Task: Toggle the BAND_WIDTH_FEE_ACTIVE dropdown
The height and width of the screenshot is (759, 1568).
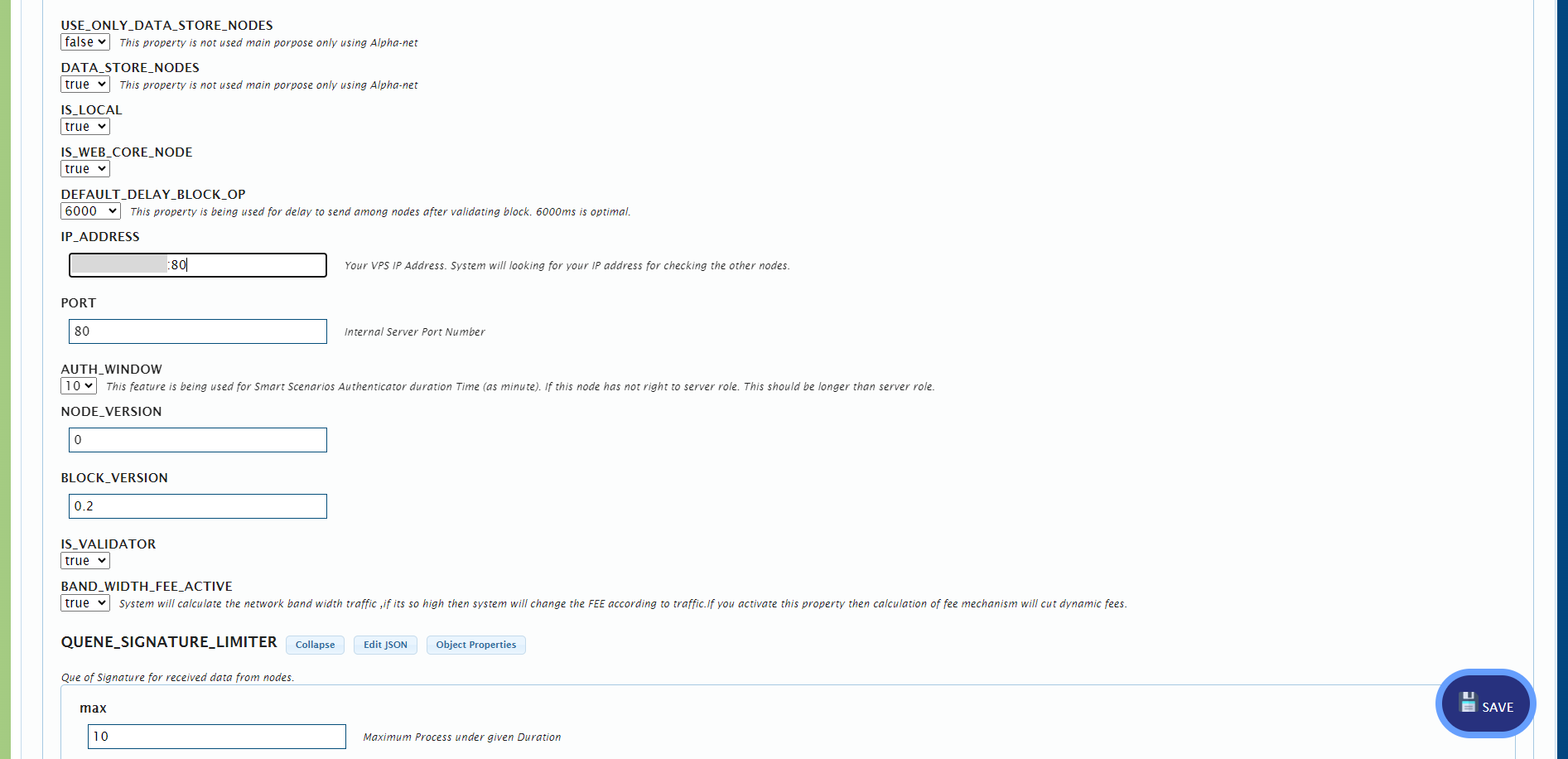Action: pyautogui.click(x=85, y=603)
